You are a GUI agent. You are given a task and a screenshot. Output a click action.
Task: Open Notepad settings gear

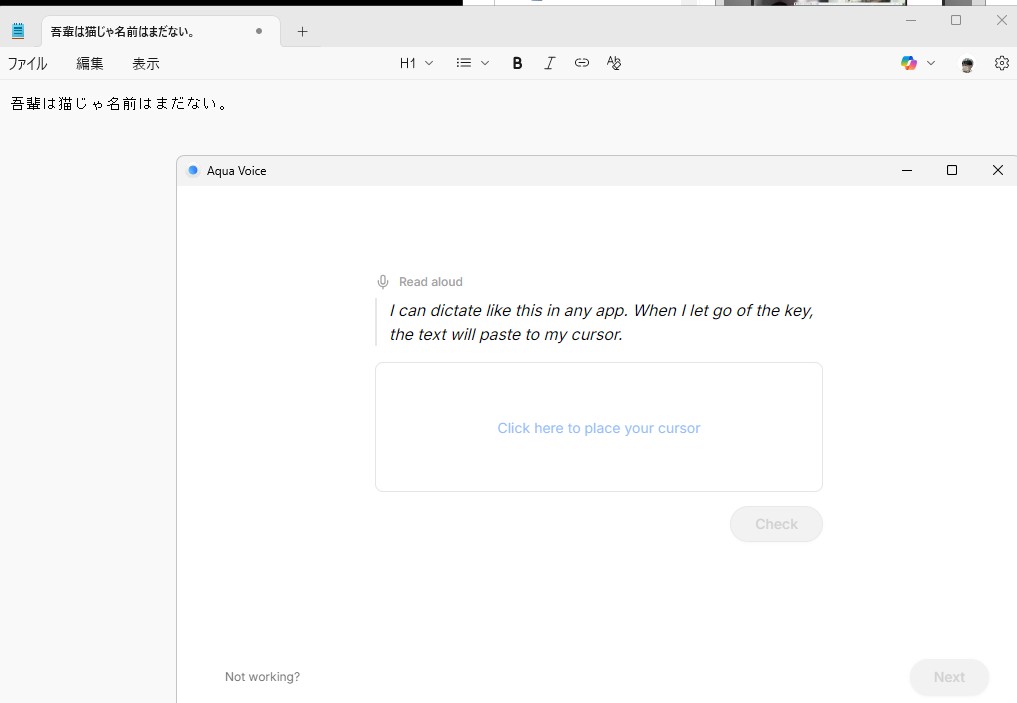pyautogui.click(x=1001, y=63)
